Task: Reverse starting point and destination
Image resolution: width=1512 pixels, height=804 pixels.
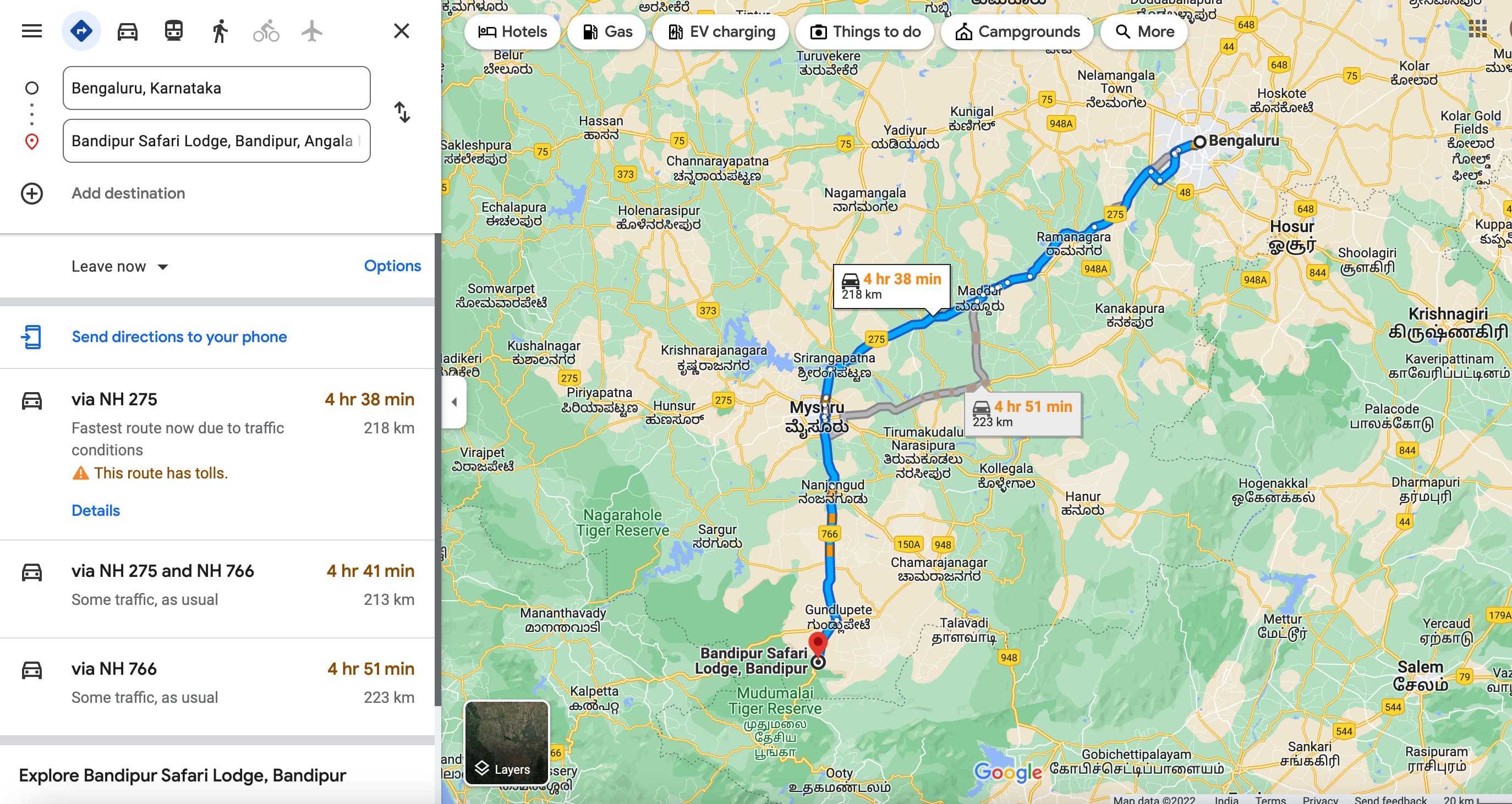Action: point(402,112)
